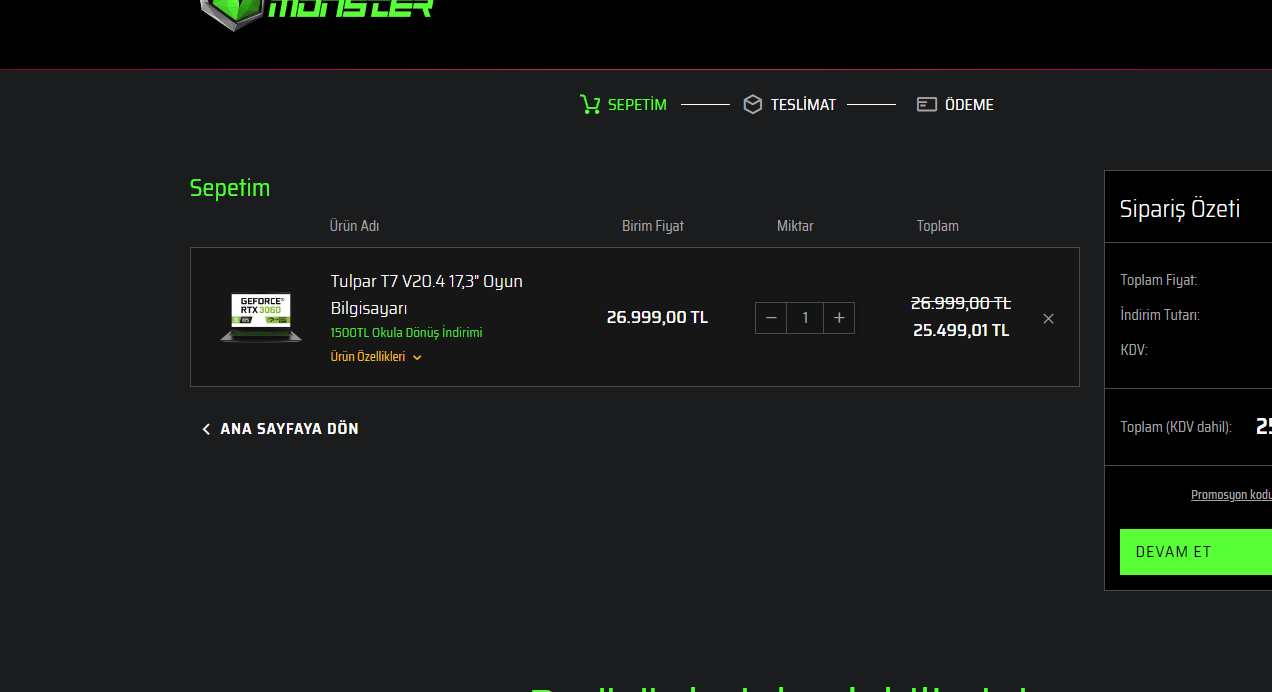Click the Ödeme card icon
This screenshot has width=1272, height=692.
(927, 104)
